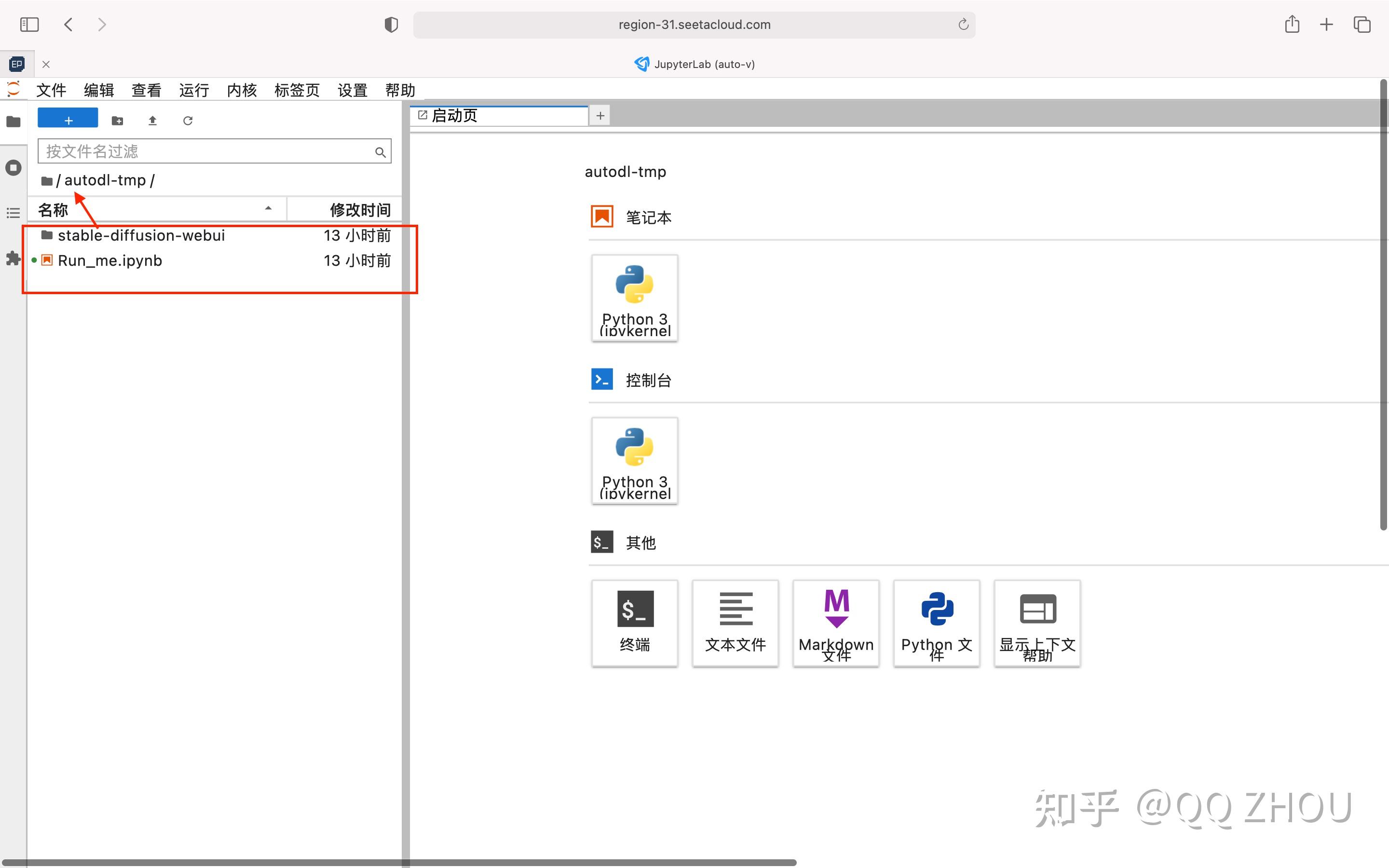Sort files by the 名称 column
The height and width of the screenshot is (868, 1389).
[156, 210]
